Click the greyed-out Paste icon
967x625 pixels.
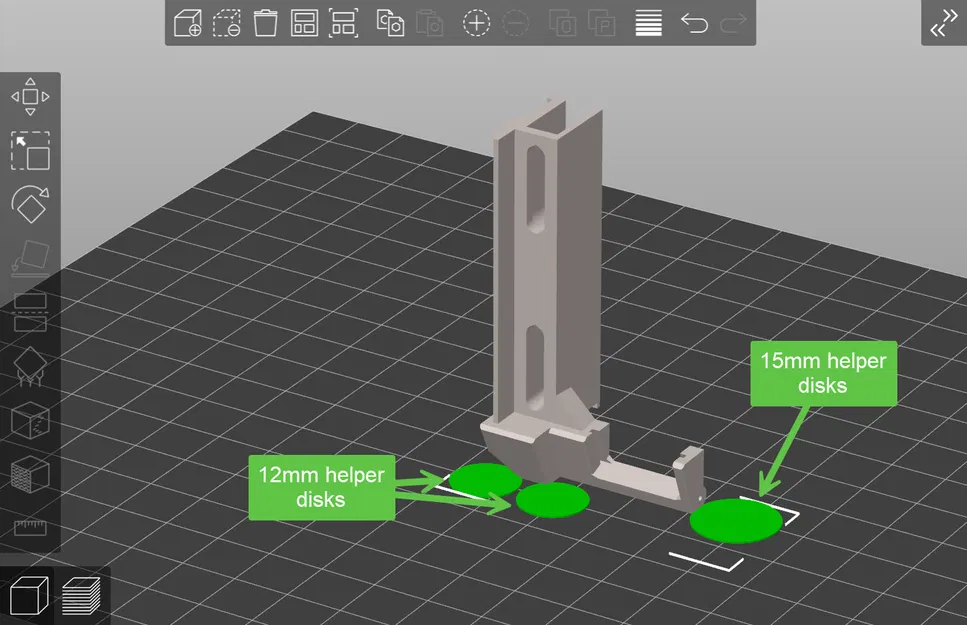click(430, 23)
